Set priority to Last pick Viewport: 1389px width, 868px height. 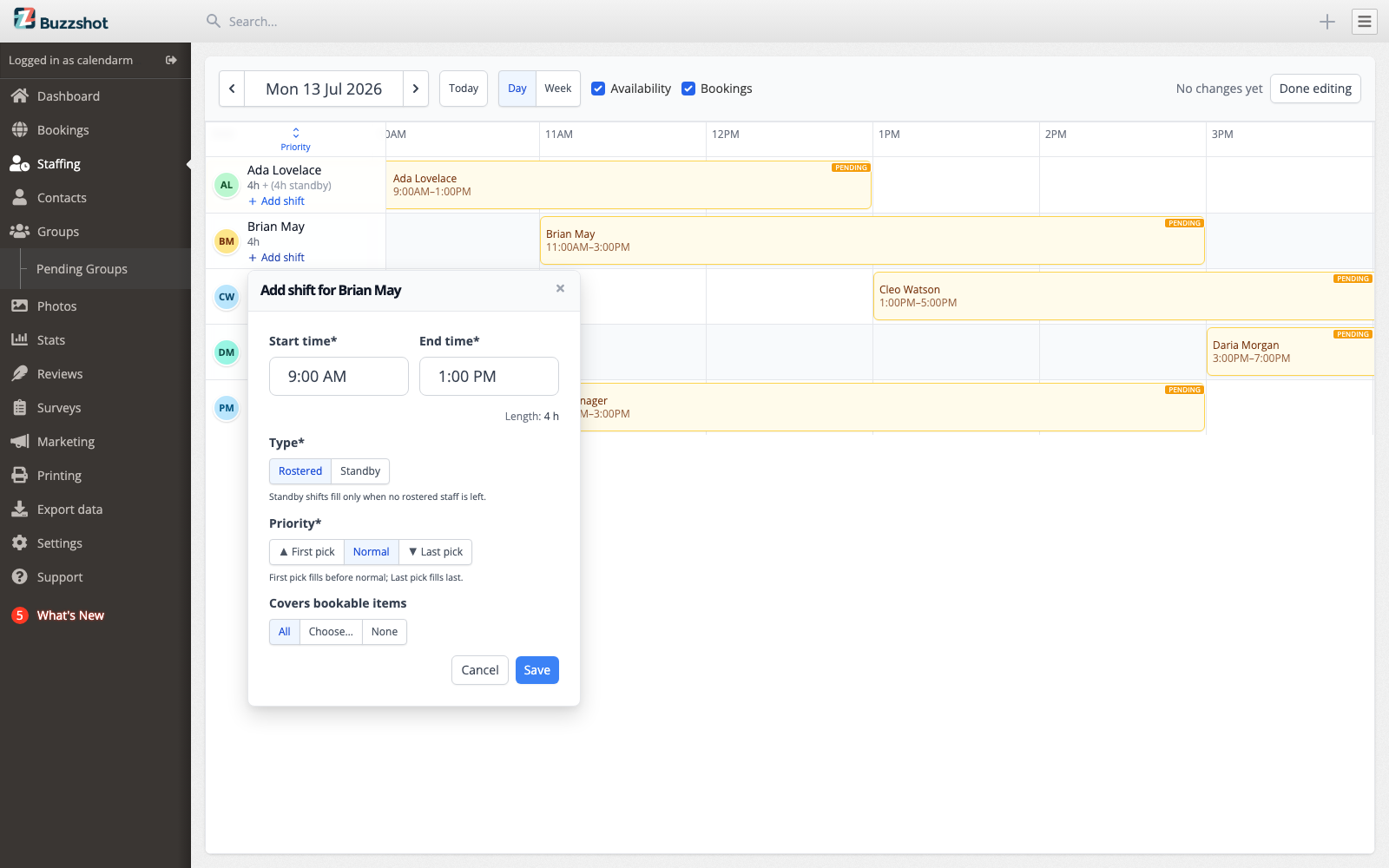pyautogui.click(x=436, y=552)
